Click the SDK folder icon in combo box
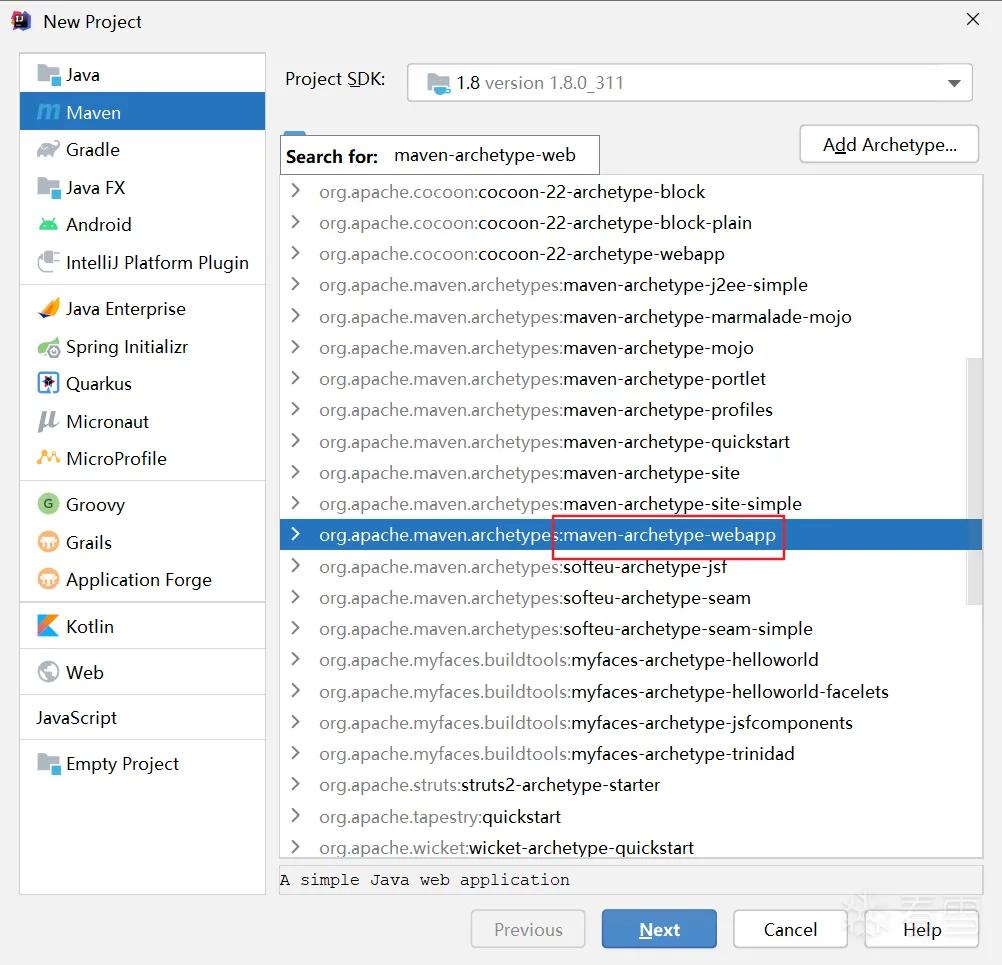1002x965 pixels. point(438,83)
